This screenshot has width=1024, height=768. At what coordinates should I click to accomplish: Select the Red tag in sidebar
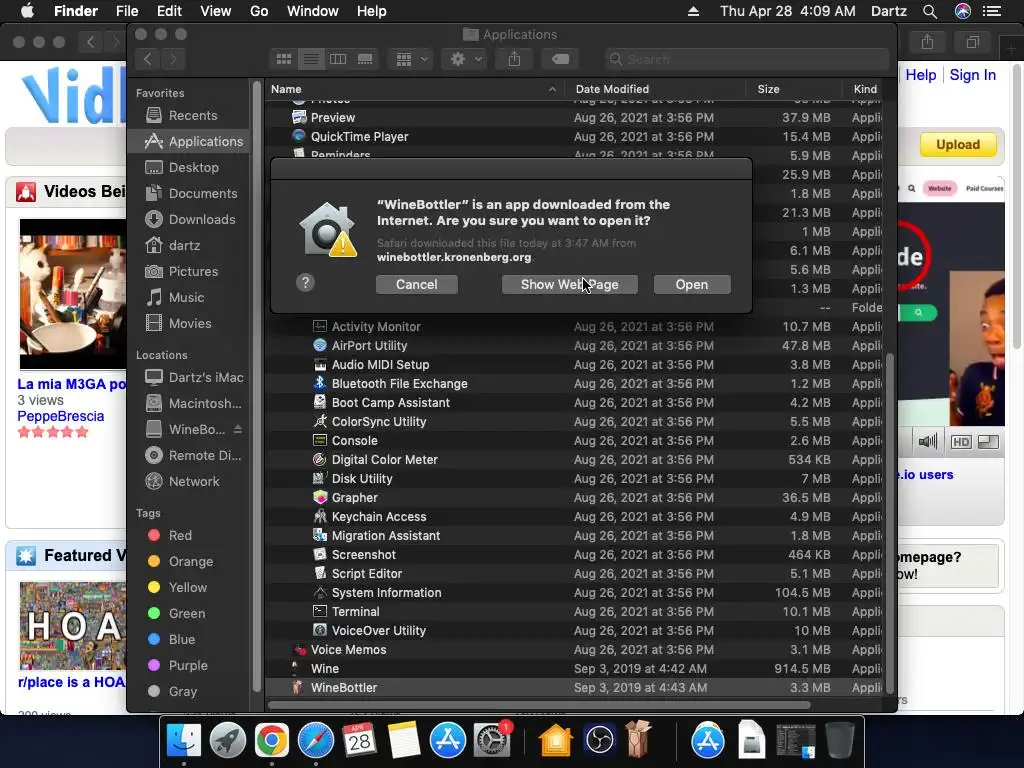(x=188, y=536)
